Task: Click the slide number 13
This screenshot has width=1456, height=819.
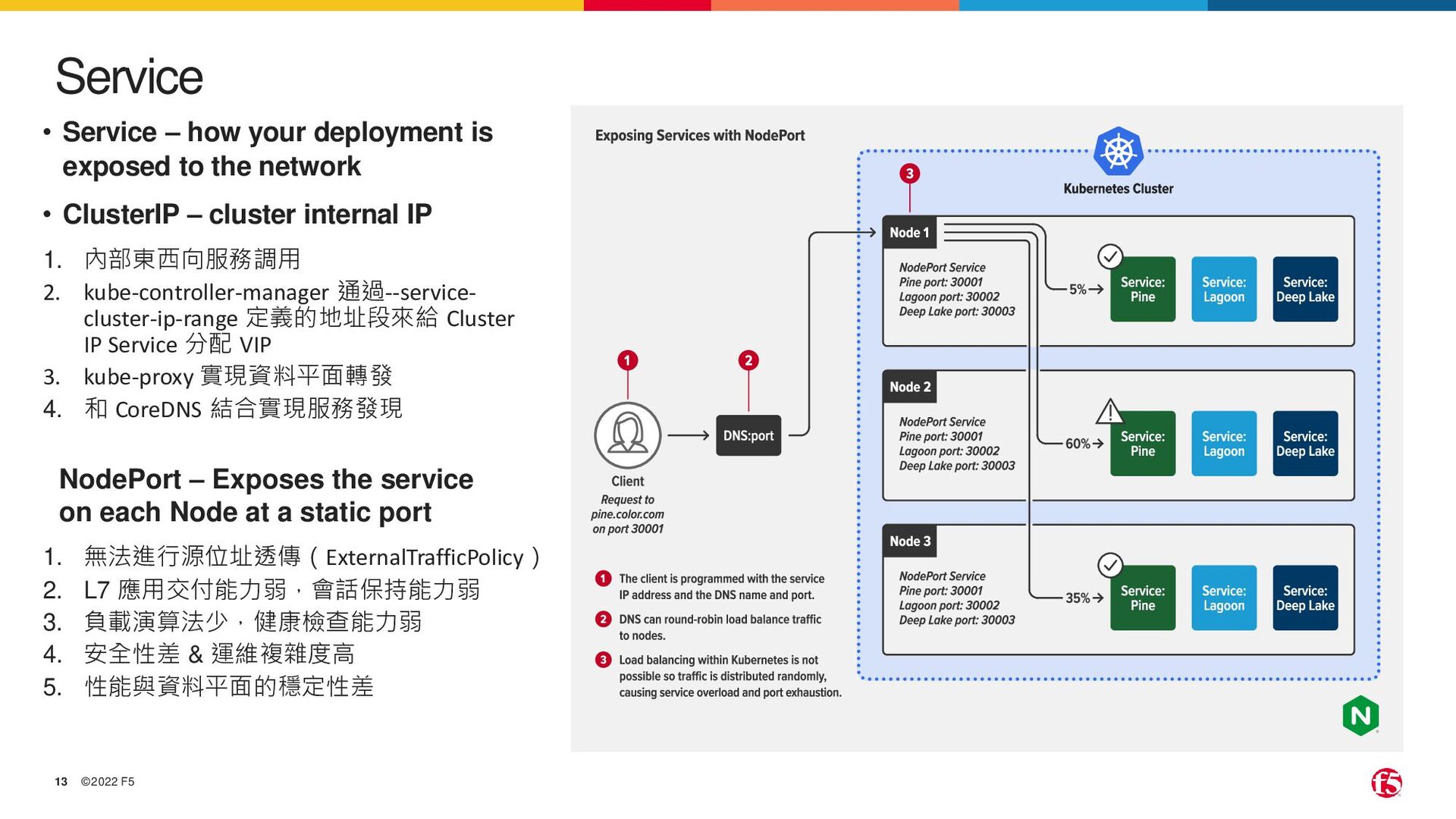Action: 61,782
